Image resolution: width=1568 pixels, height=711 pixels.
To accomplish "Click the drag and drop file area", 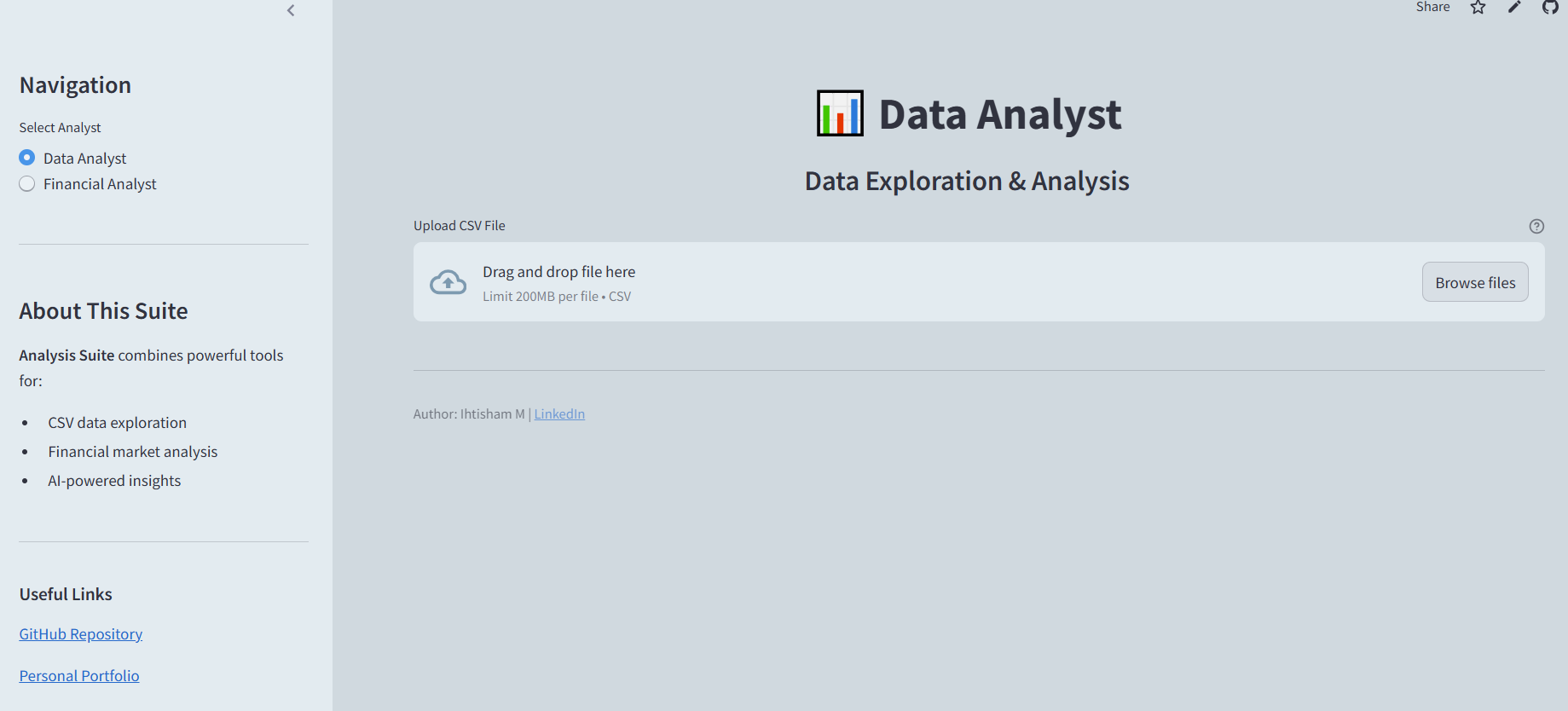I will pos(853,282).
